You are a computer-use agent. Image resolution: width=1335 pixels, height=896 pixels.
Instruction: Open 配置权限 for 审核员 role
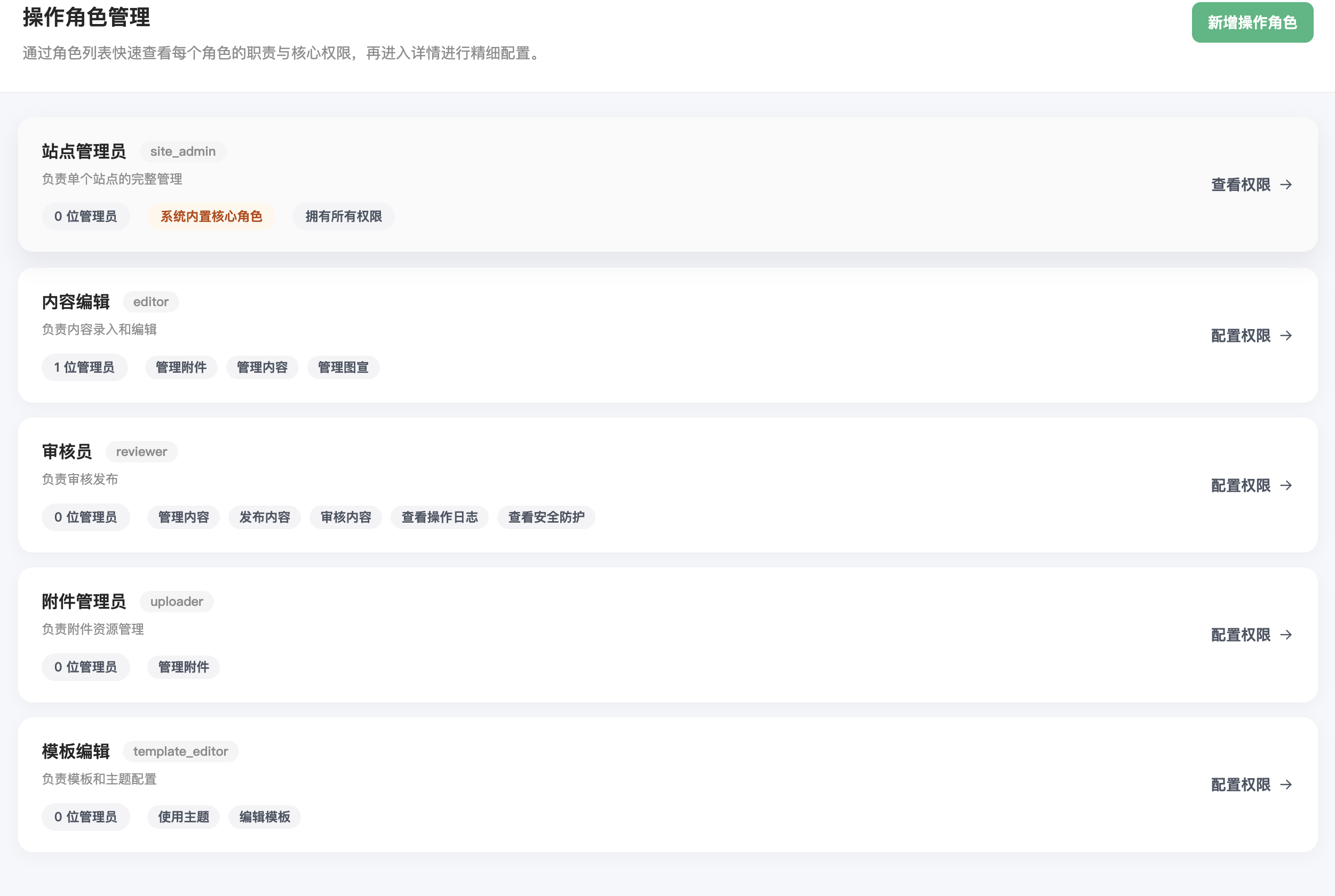point(1240,485)
